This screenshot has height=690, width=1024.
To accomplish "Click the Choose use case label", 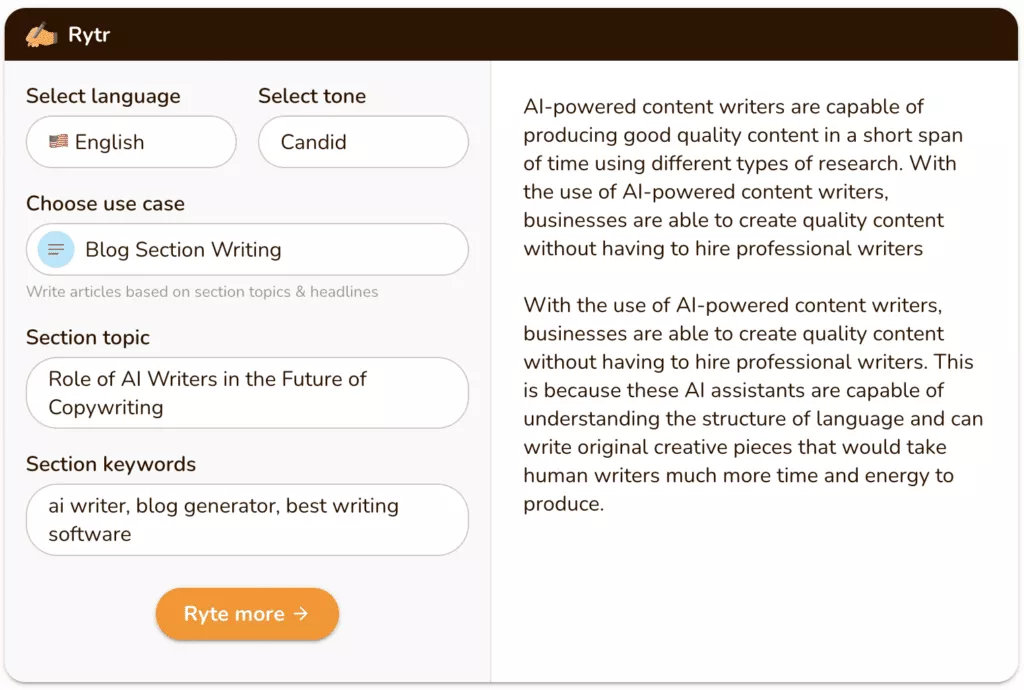I will (105, 203).
